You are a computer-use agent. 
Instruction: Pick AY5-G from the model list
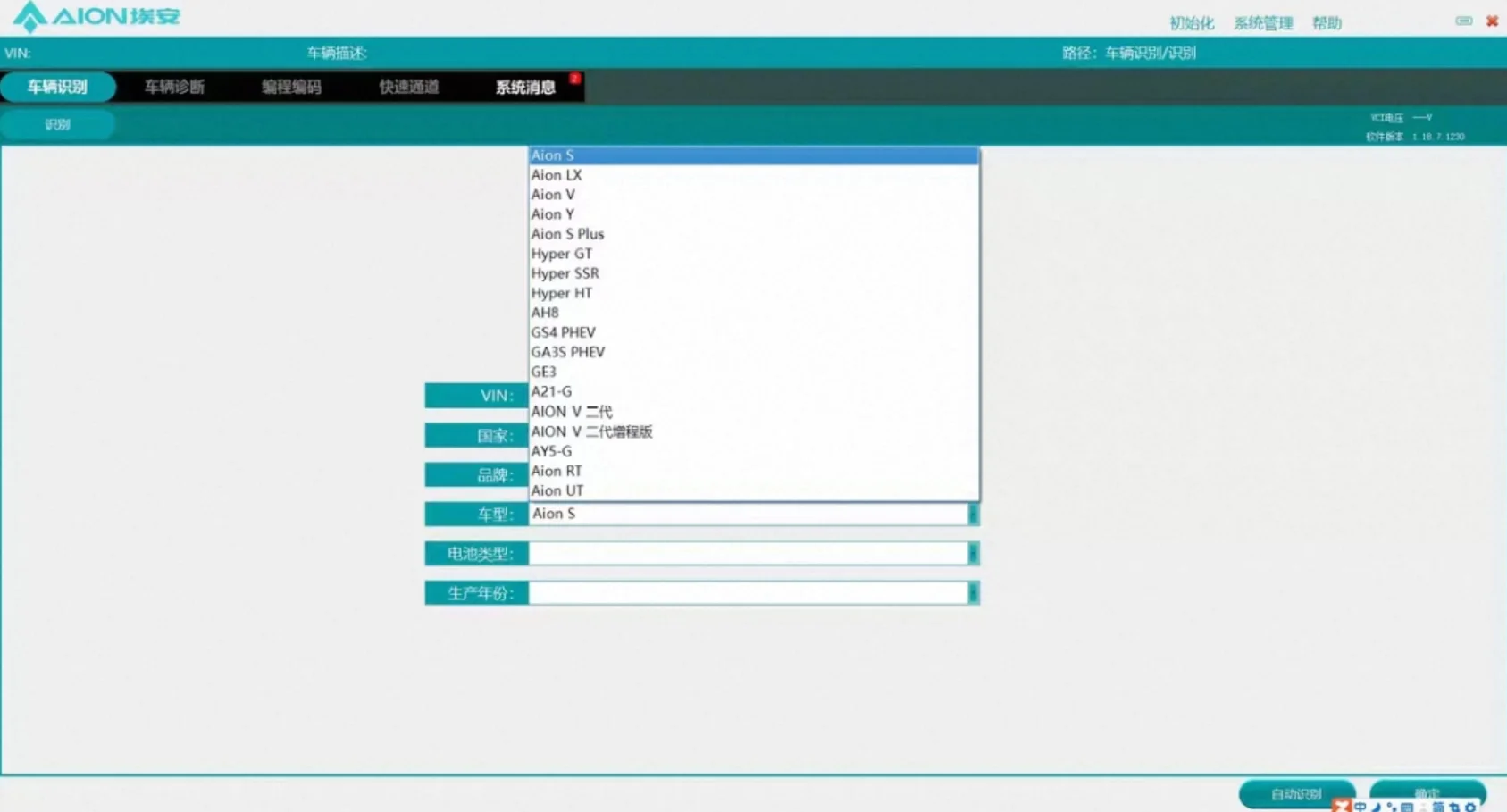point(754,451)
